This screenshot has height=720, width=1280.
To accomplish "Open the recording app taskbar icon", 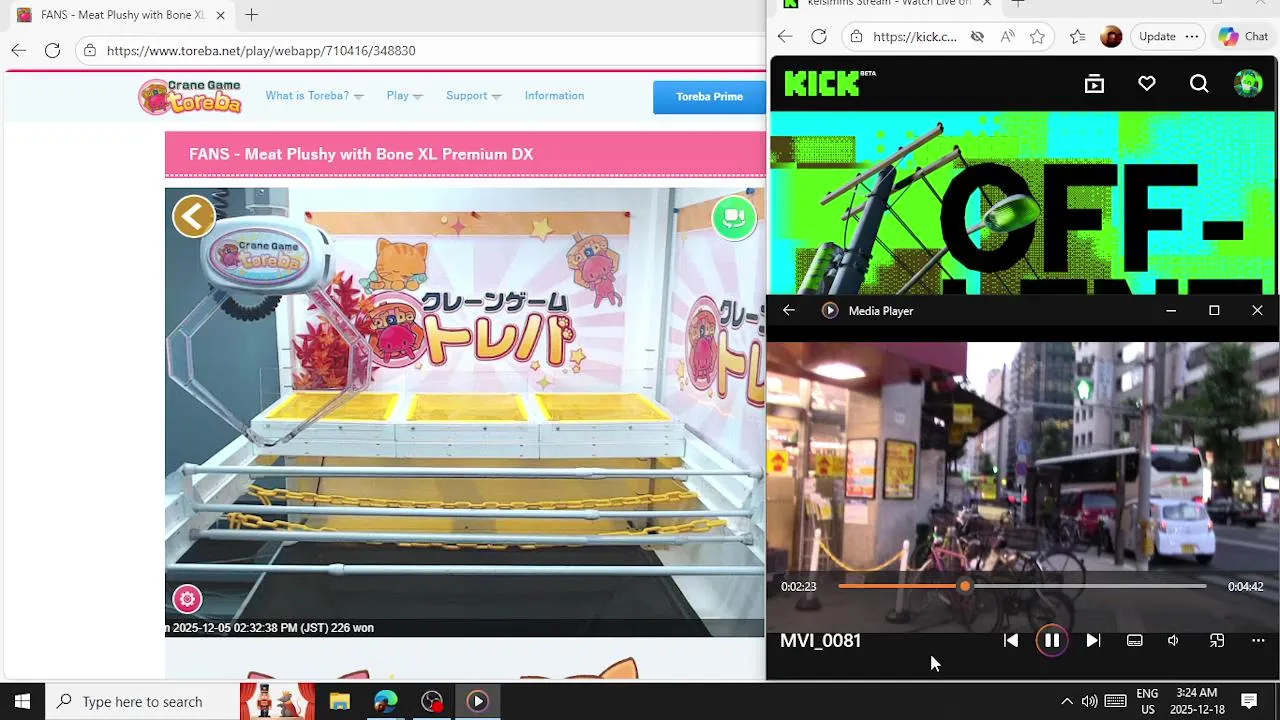I will tap(432, 702).
